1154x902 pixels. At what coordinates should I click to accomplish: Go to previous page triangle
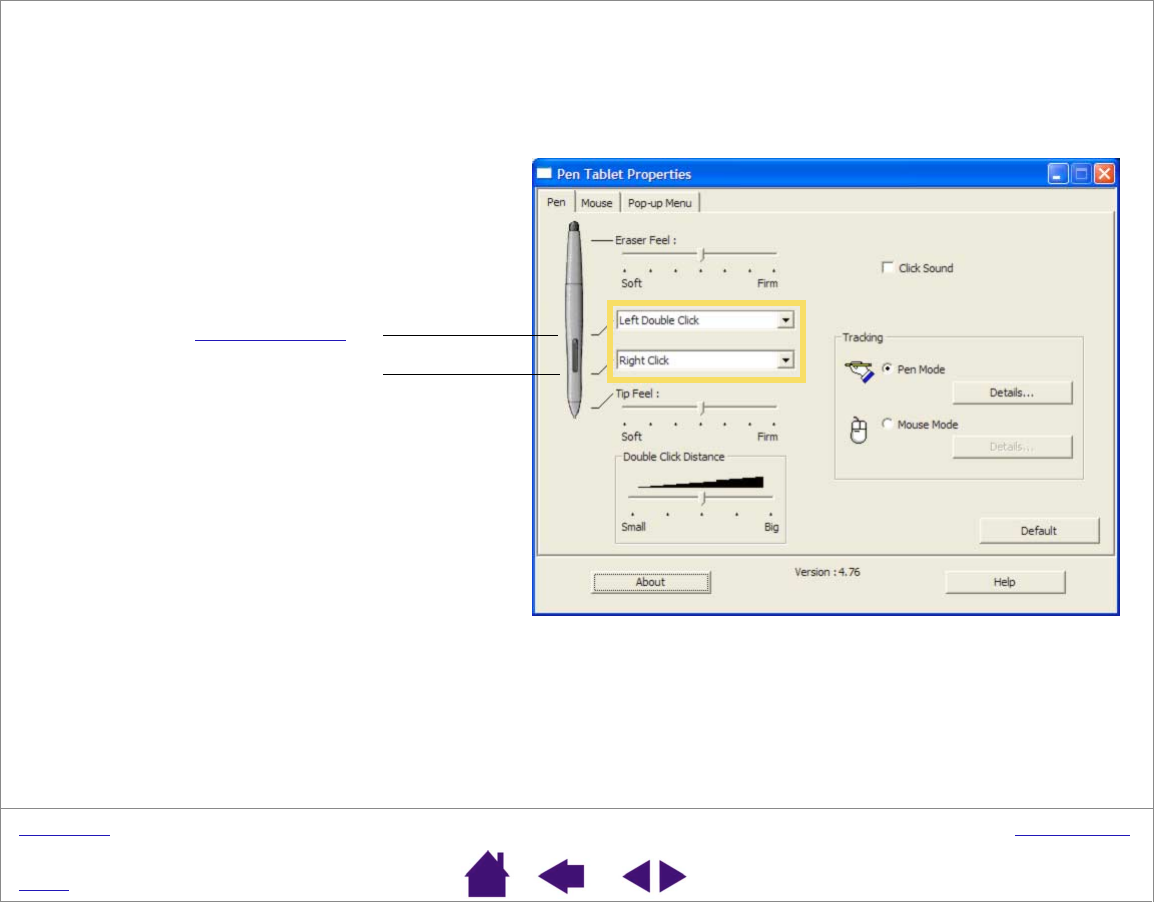[637, 876]
